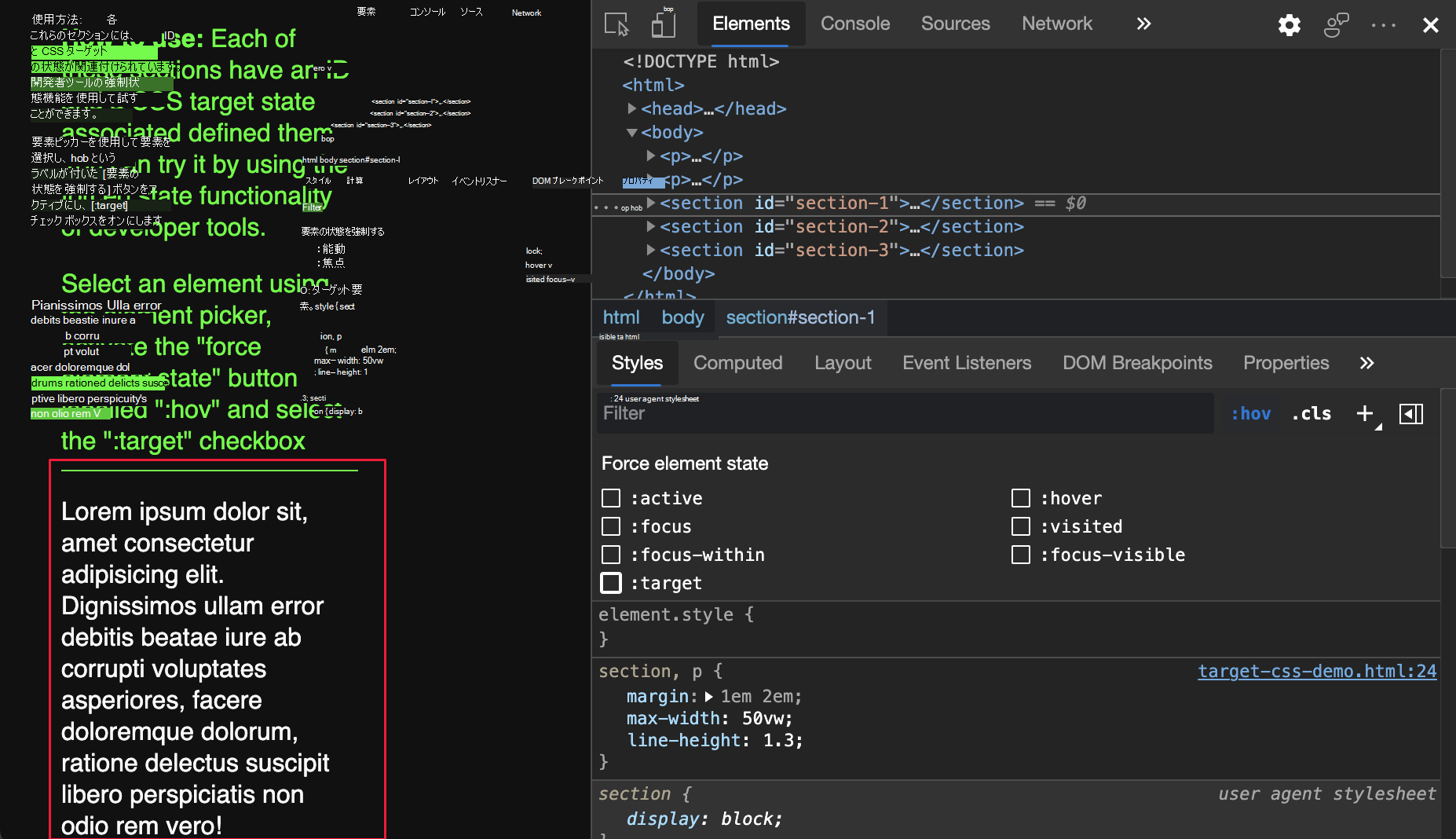The height and width of the screenshot is (839, 1456).
Task: Click the sidebar layout toggle icon
Action: point(1411,413)
